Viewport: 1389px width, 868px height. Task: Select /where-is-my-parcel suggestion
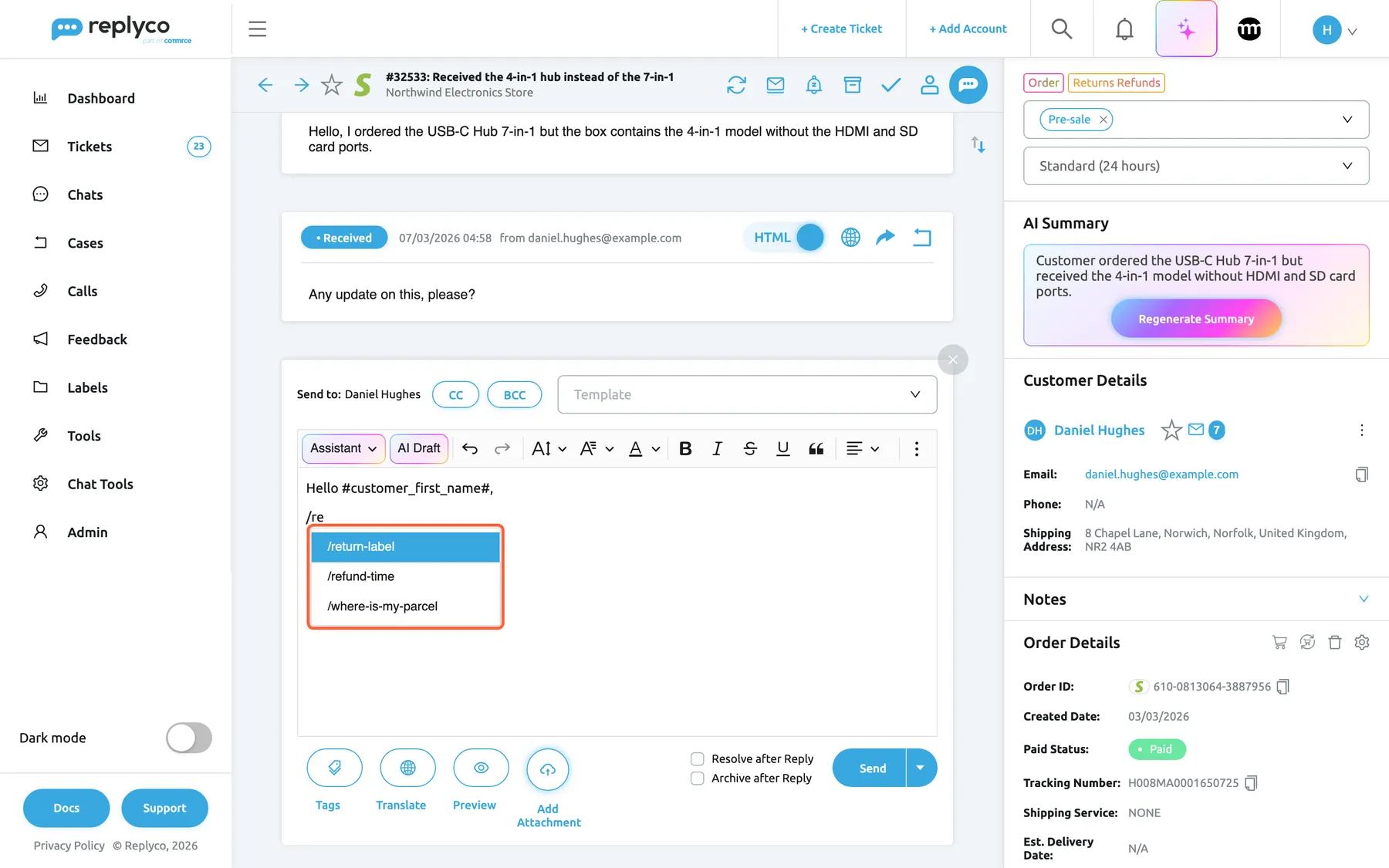coord(405,606)
